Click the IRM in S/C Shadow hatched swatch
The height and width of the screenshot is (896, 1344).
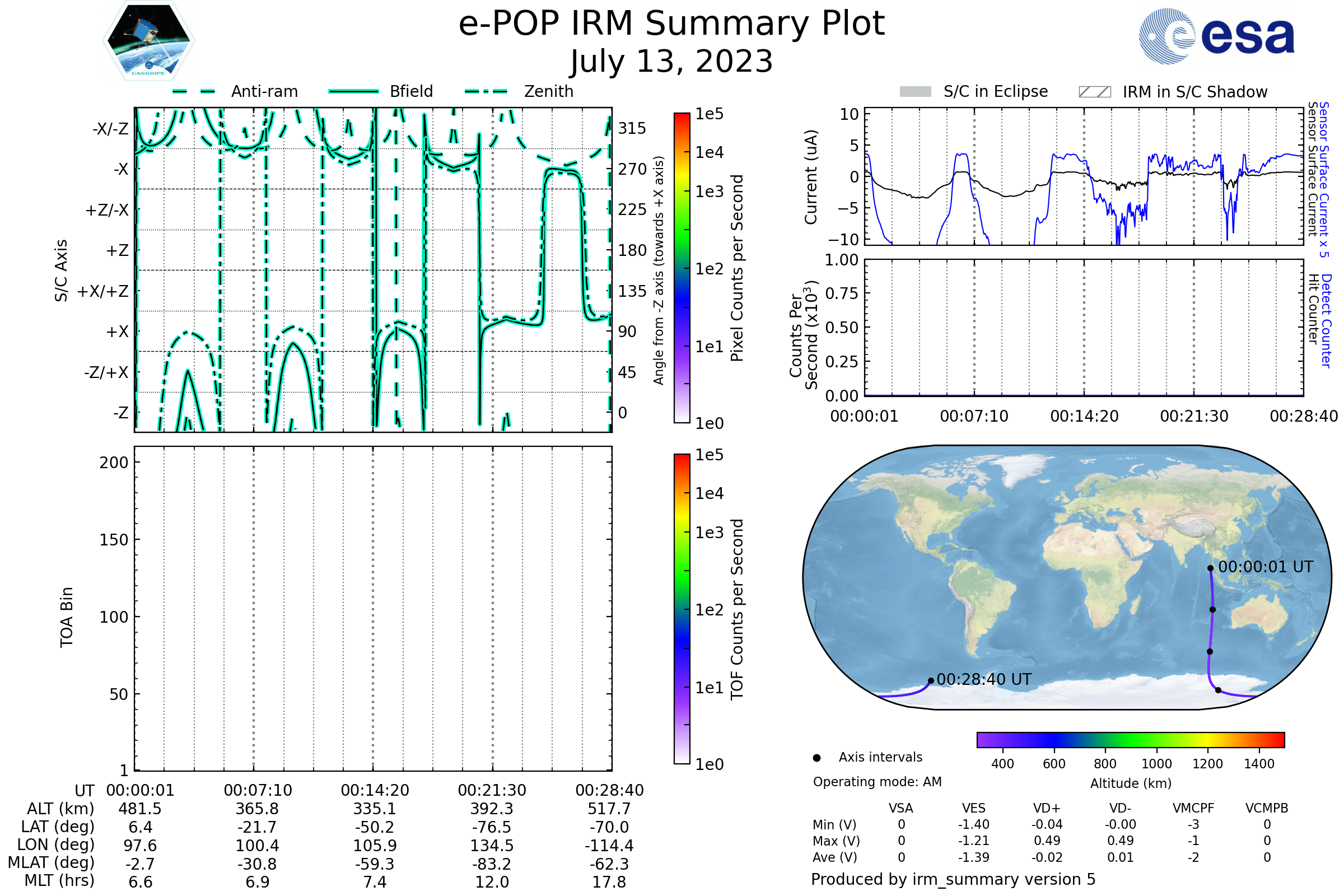[1094, 92]
